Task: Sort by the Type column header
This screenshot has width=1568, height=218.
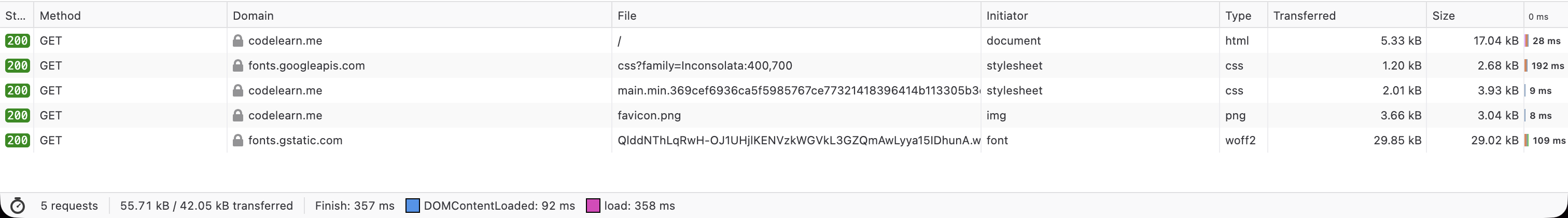Action: pyautogui.click(x=1238, y=16)
